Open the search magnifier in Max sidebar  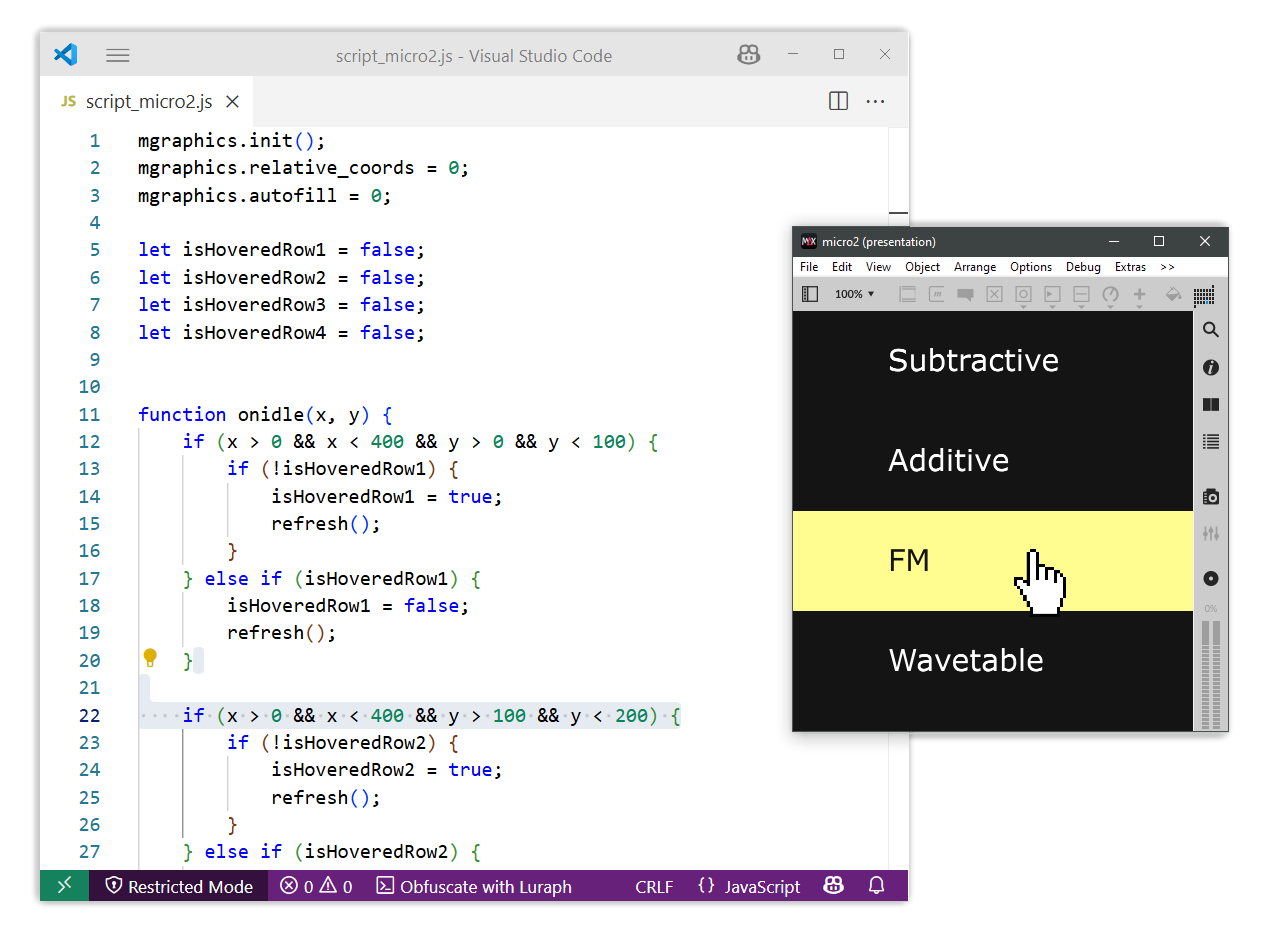pos(1210,330)
